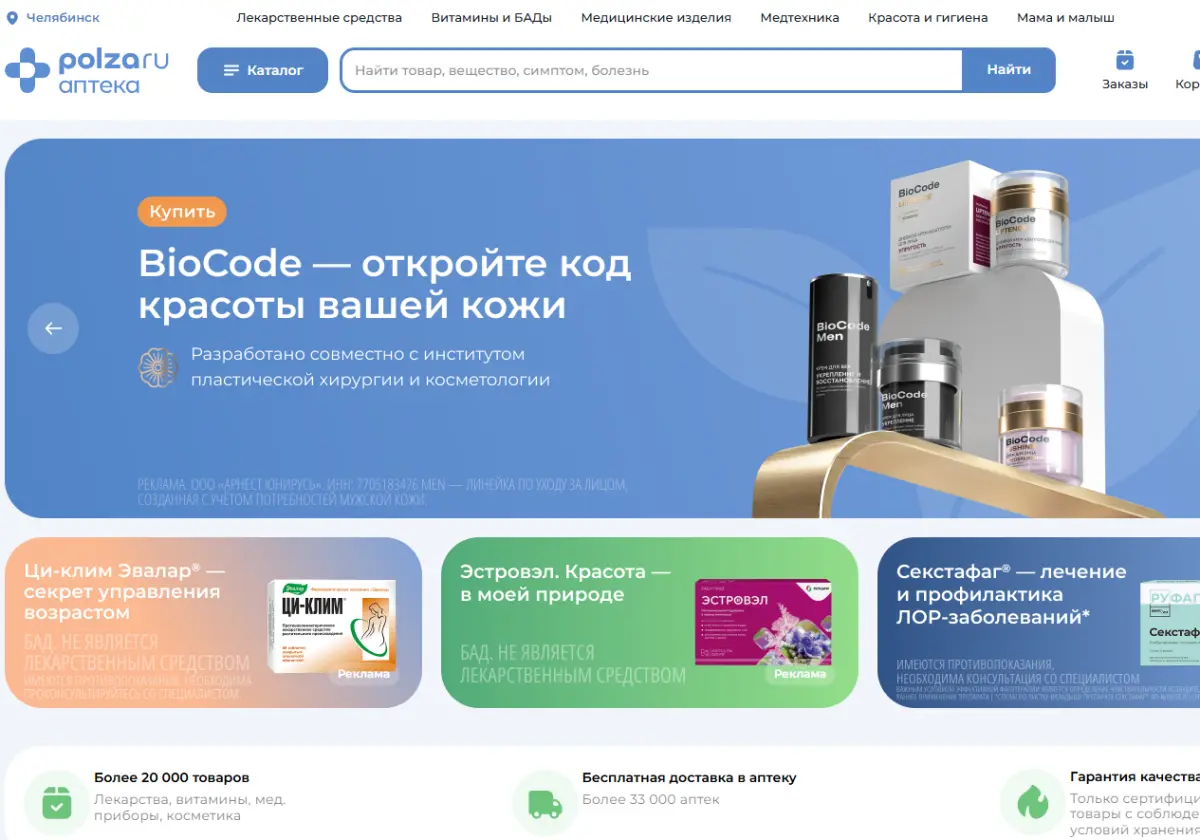This screenshot has width=1200, height=840.
Task: Open Красота и гигиена category
Action: tap(928, 18)
